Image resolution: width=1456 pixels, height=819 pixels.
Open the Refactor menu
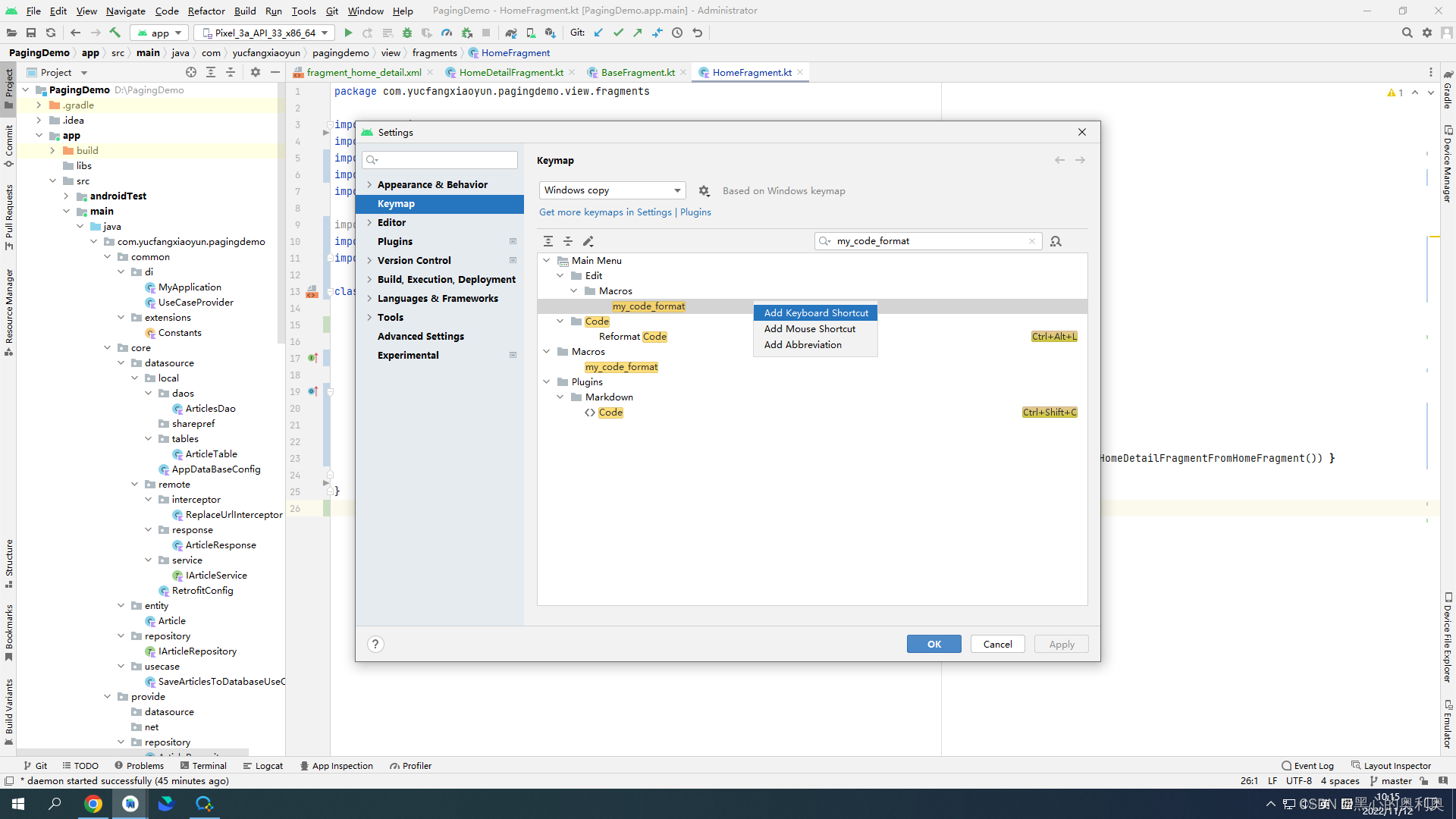(206, 11)
